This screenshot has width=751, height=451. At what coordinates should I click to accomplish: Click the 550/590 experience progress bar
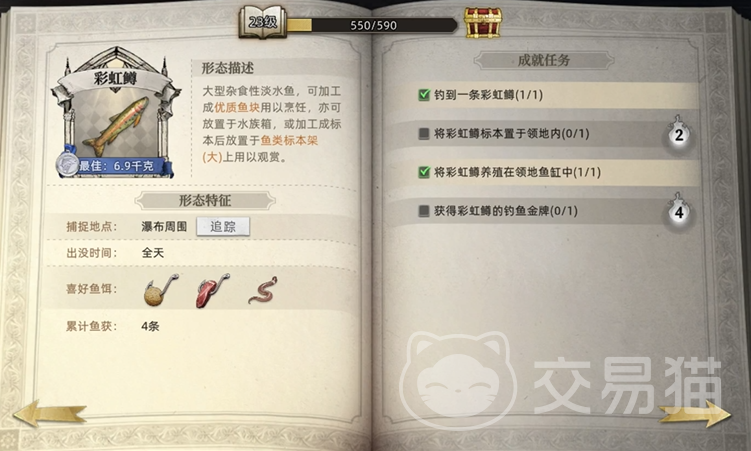[x=372, y=25]
